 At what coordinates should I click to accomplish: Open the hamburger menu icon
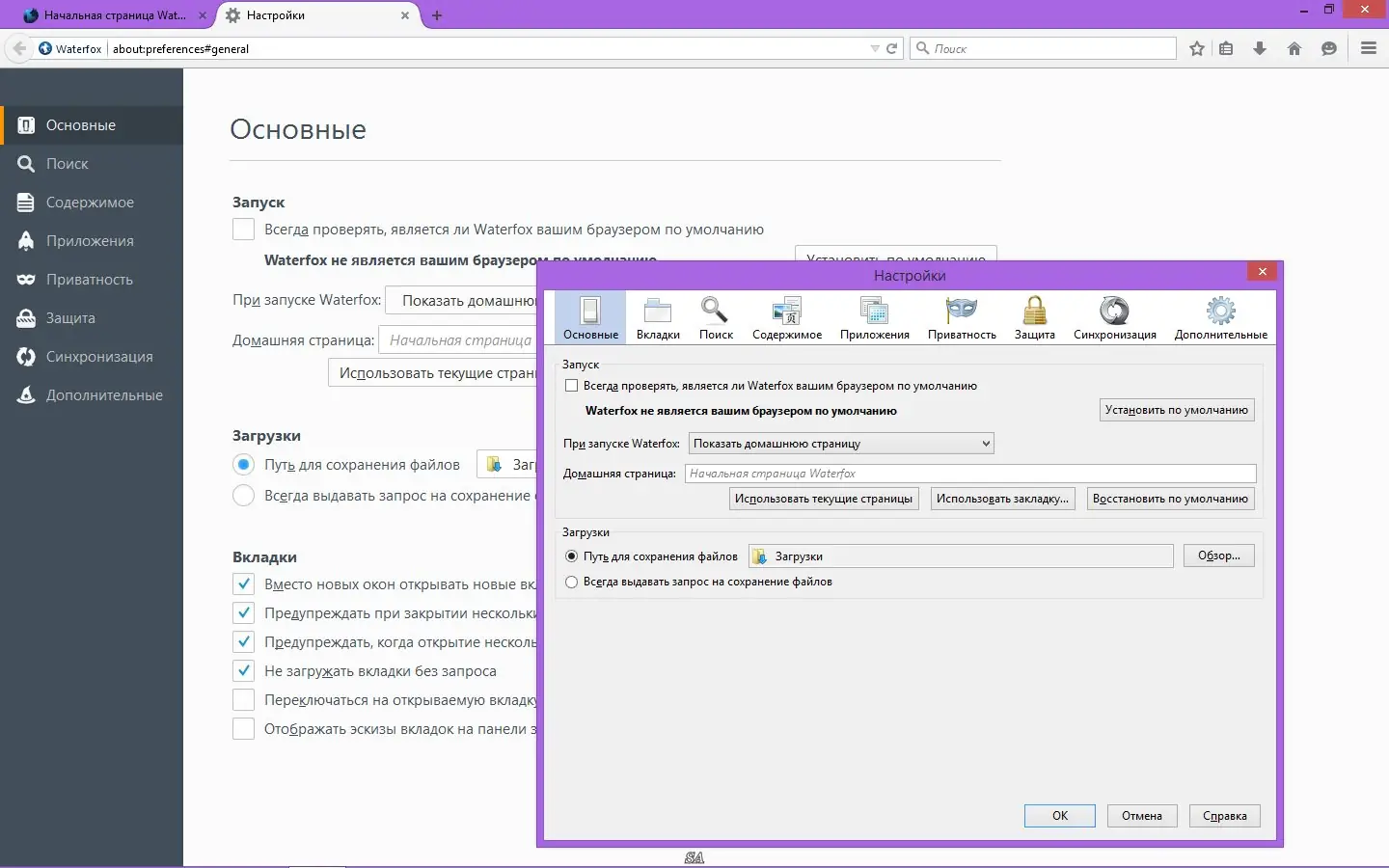coord(1369,48)
